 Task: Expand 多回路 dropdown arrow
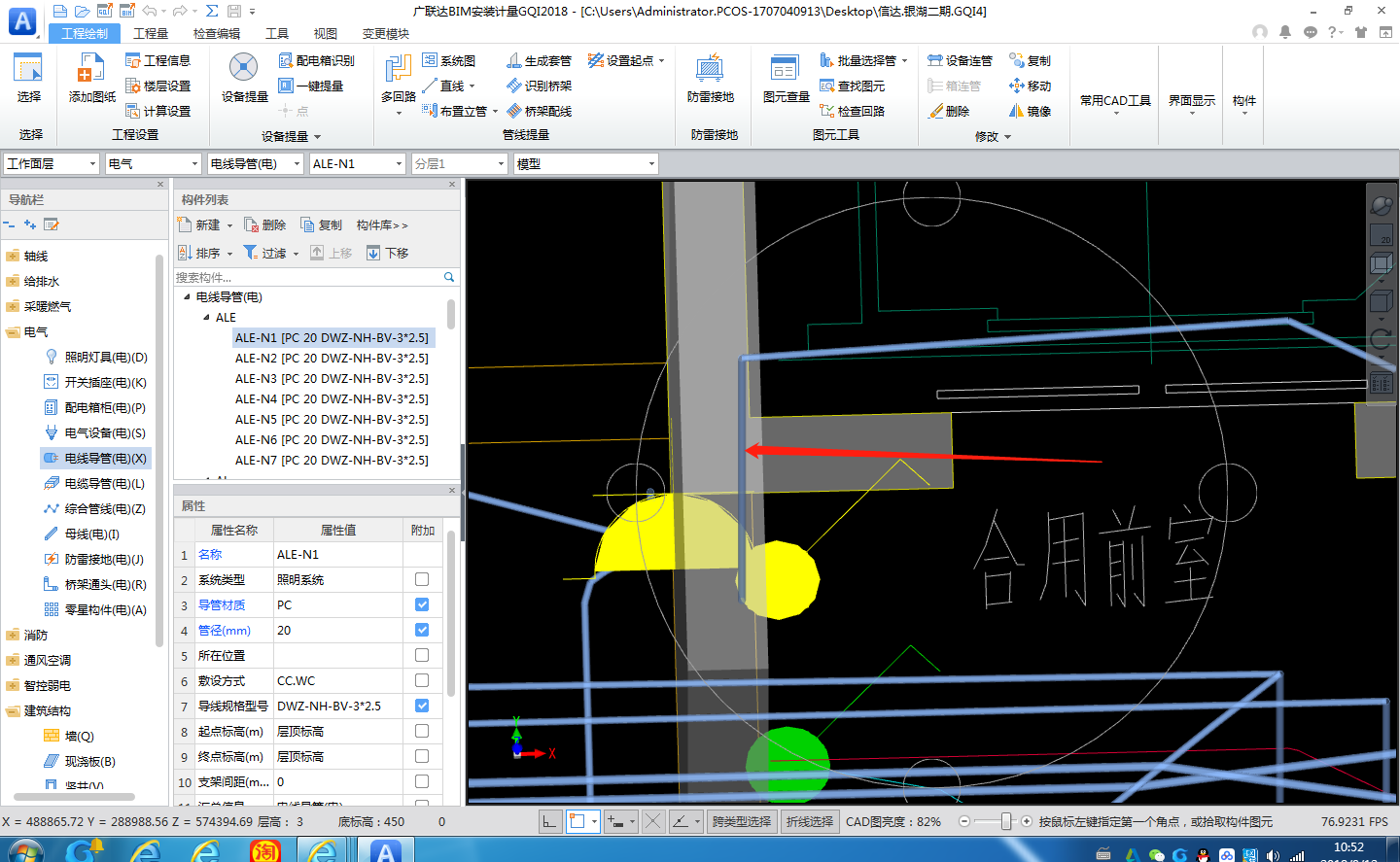(399, 113)
